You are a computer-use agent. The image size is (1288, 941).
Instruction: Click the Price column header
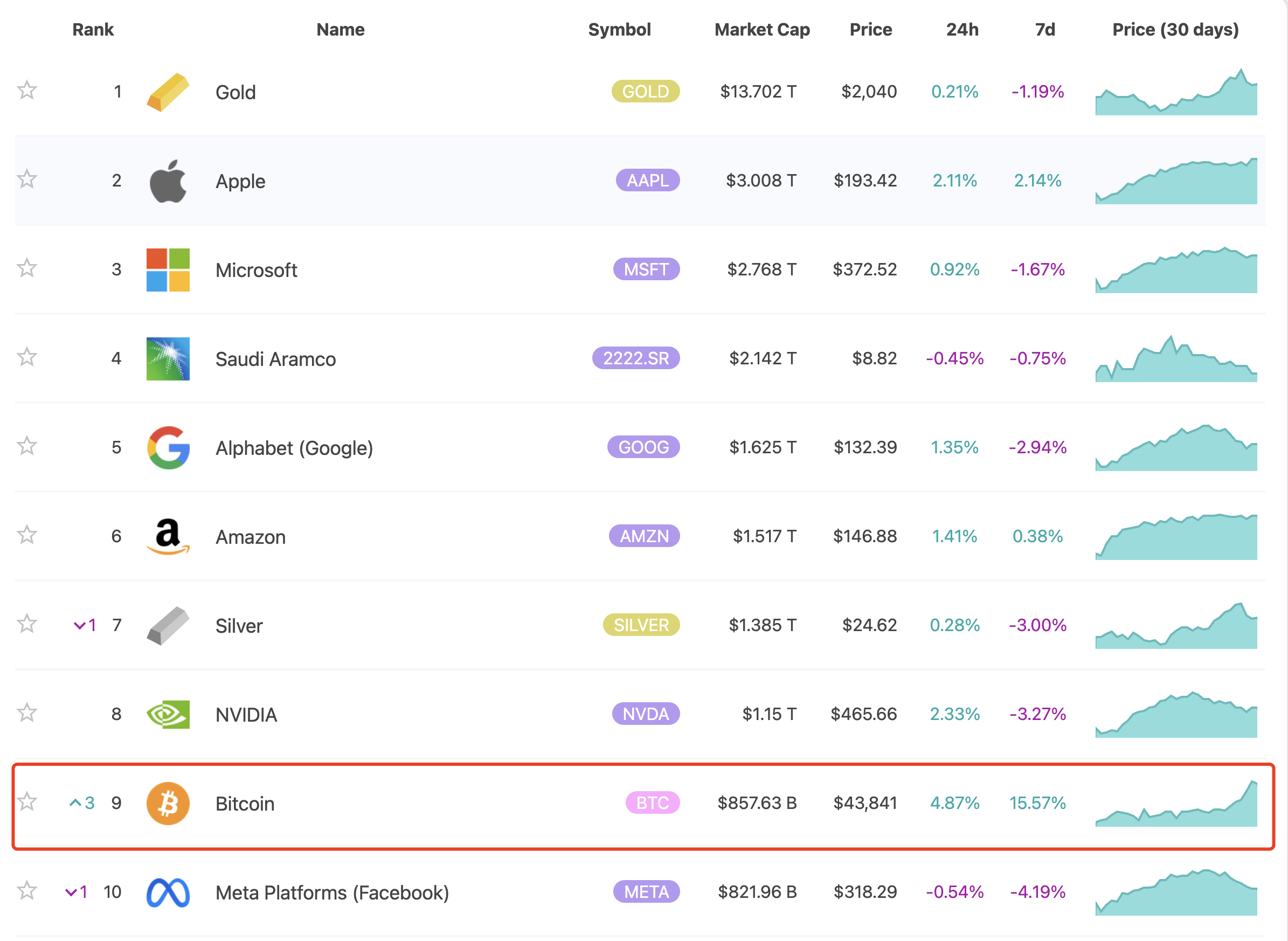tap(870, 30)
